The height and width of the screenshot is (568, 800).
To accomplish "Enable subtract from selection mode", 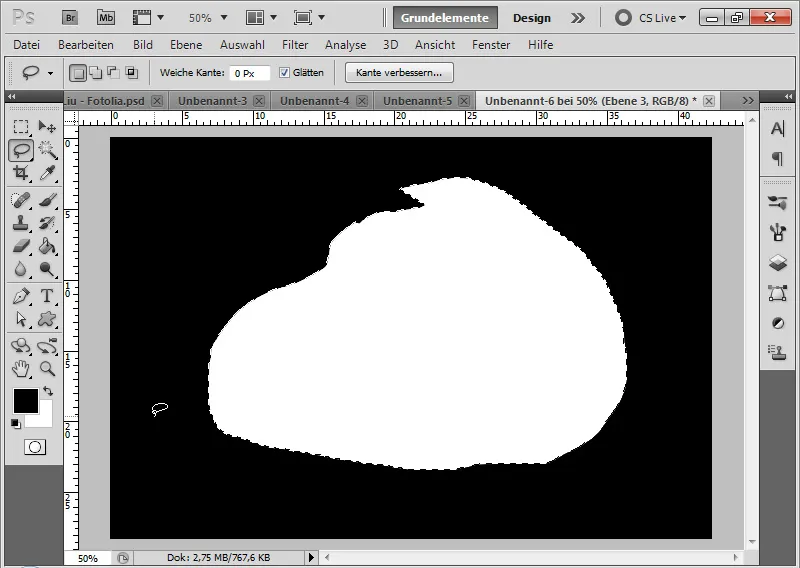I will coord(113,73).
